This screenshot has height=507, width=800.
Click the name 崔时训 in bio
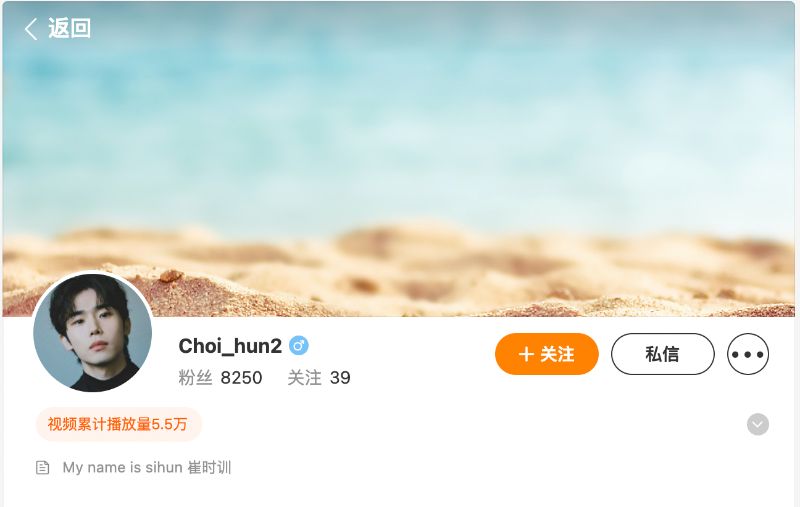pyautogui.click(x=209, y=467)
